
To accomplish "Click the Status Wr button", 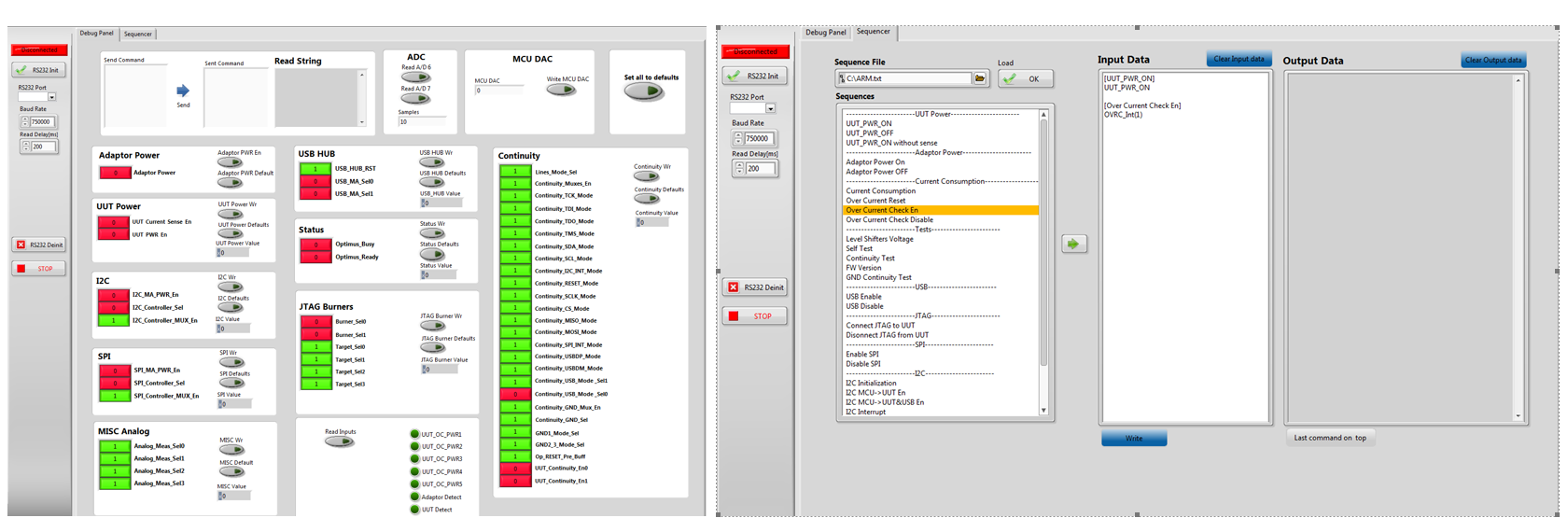I will coord(432,233).
